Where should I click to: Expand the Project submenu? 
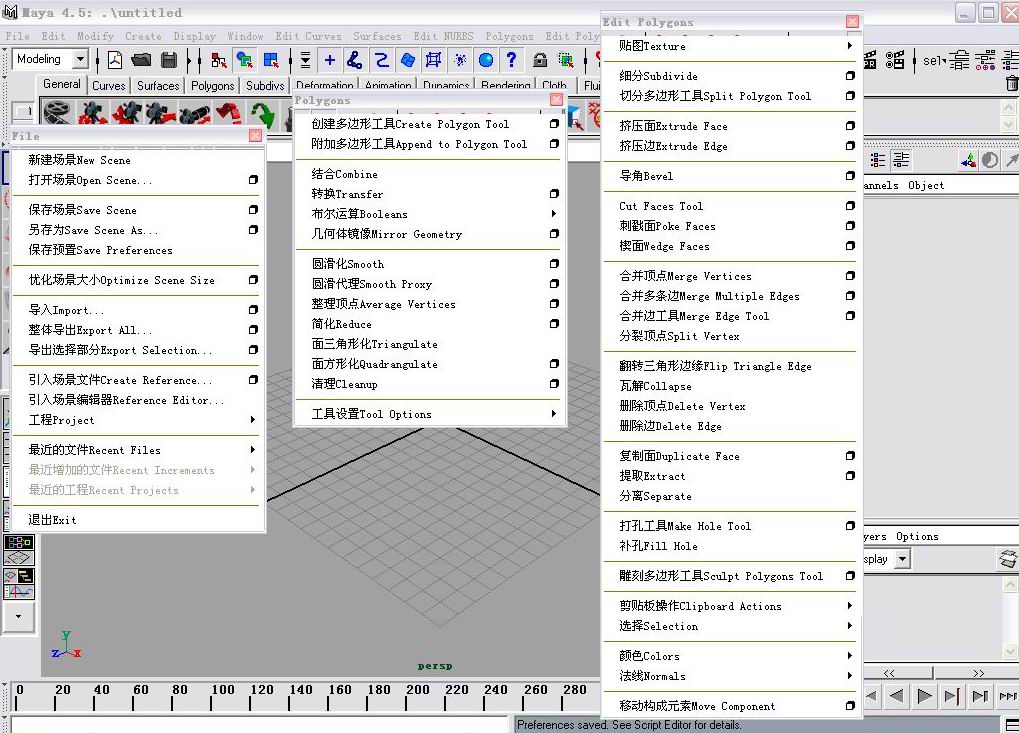[x=253, y=420]
